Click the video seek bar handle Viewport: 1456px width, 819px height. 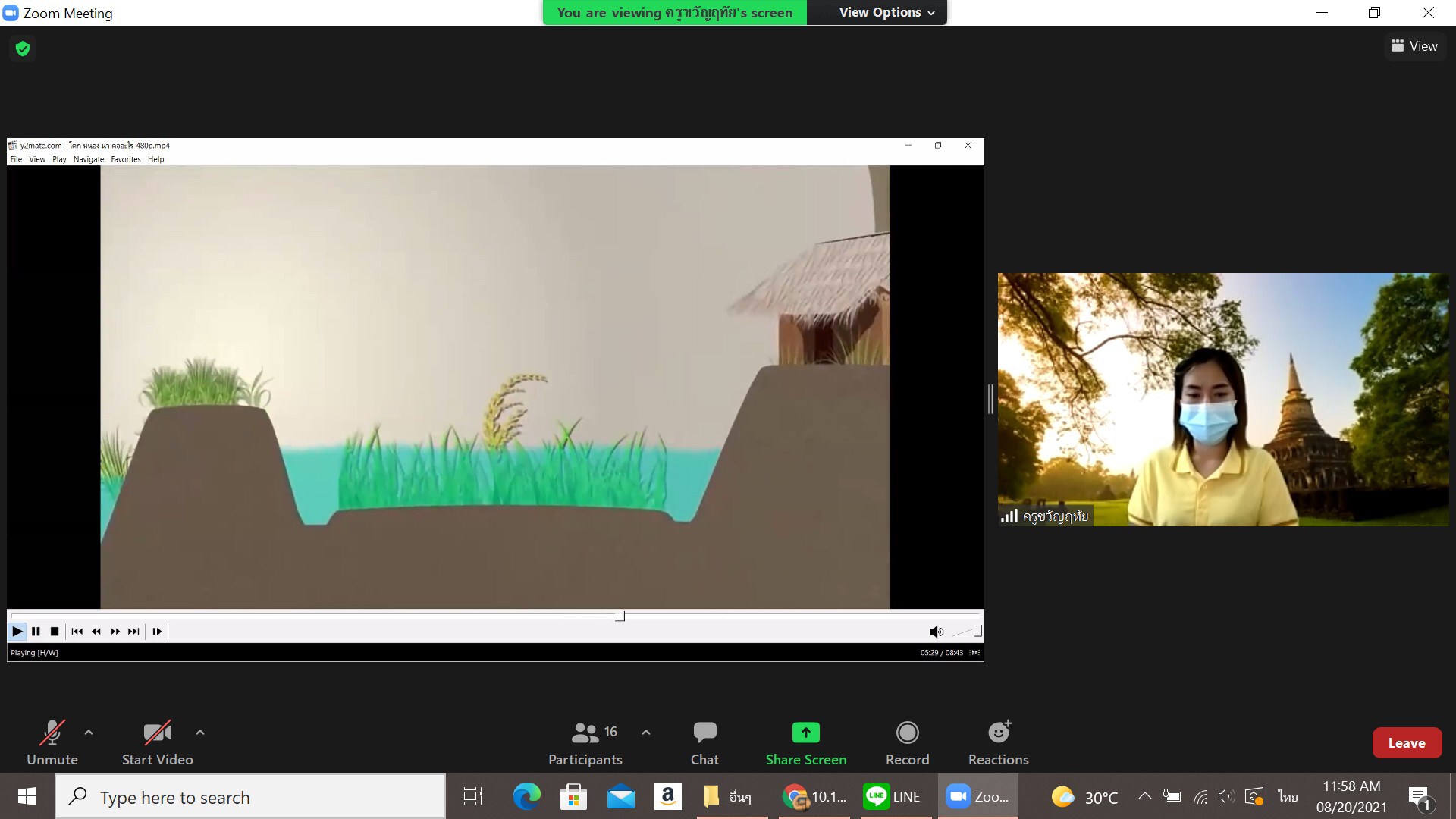tap(620, 617)
